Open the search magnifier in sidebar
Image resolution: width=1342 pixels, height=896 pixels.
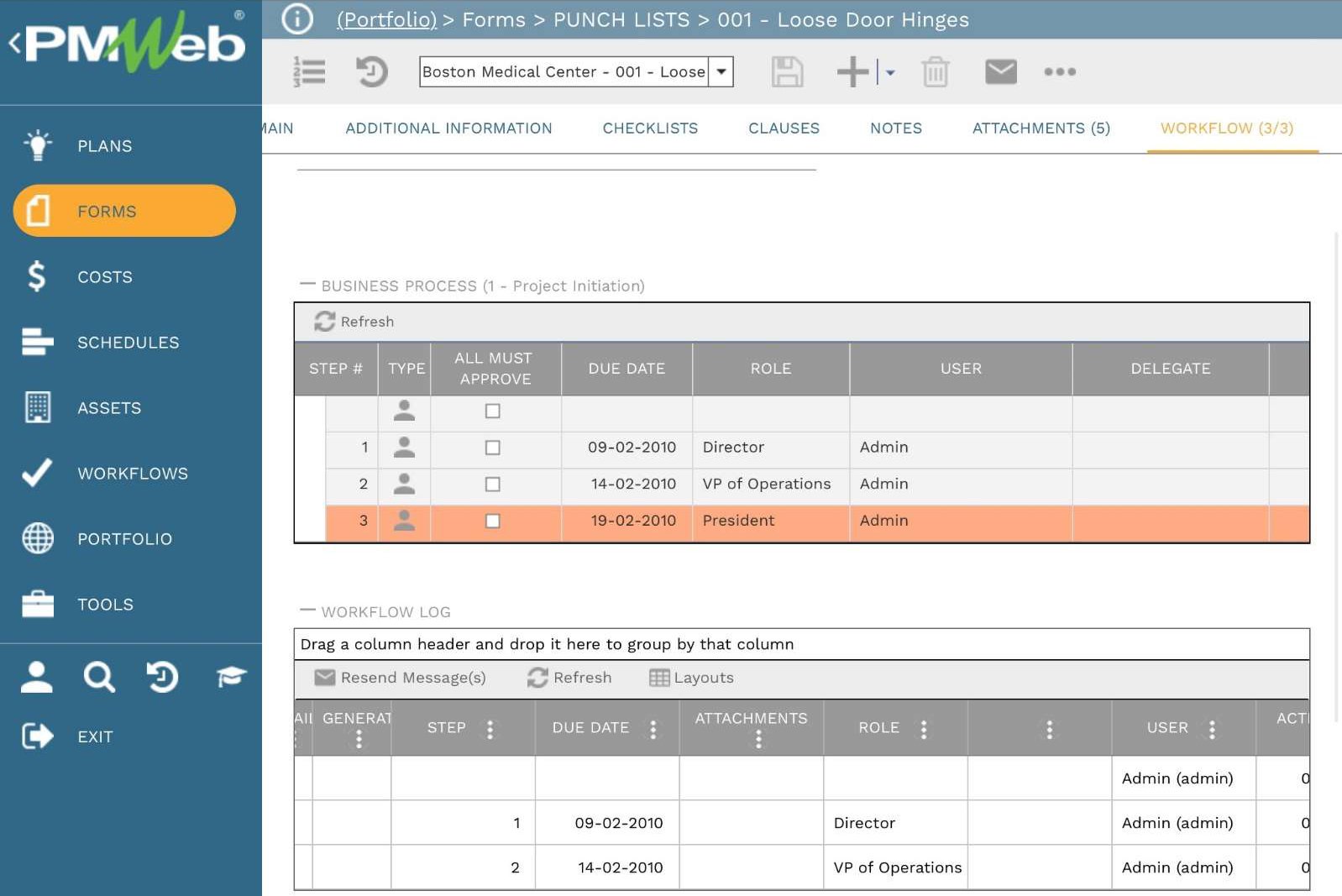(x=99, y=676)
